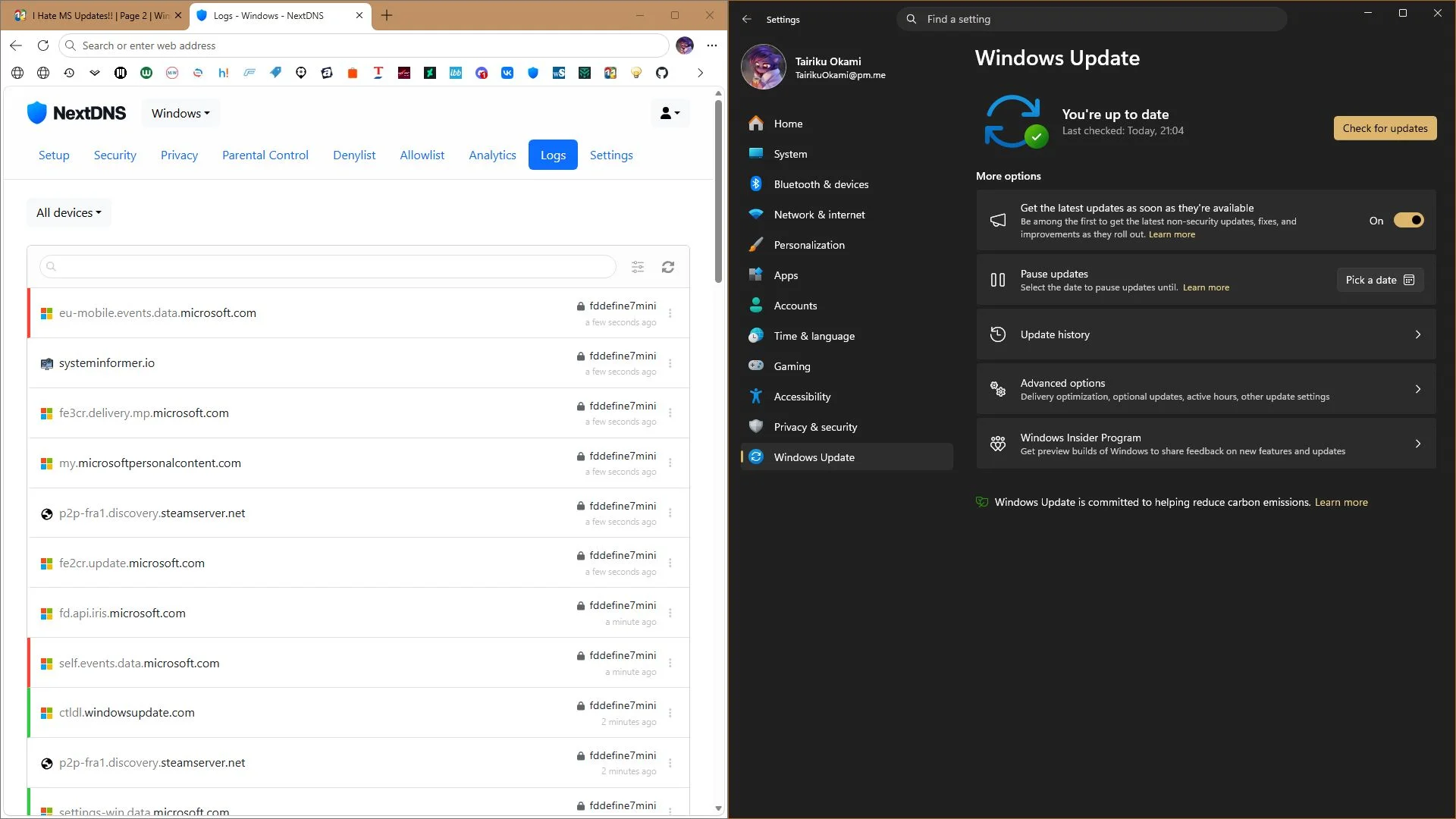Open the NextDNS account menu dropdown

coord(670,113)
